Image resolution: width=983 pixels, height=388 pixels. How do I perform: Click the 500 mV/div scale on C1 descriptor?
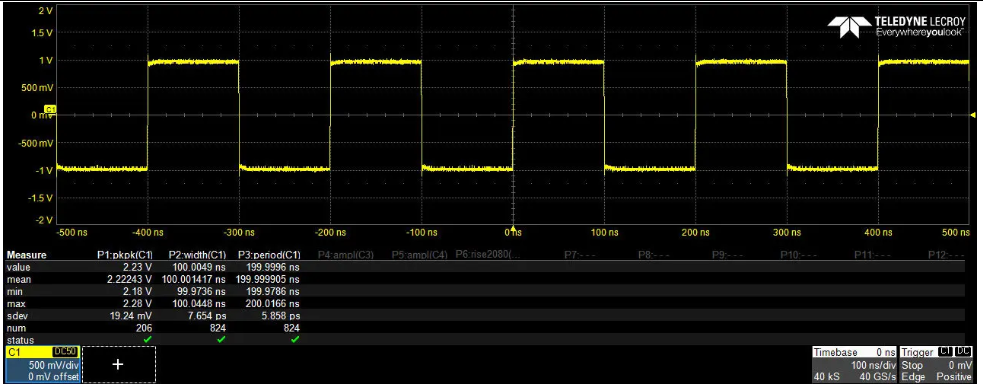pyautogui.click(x=55, y=365)
